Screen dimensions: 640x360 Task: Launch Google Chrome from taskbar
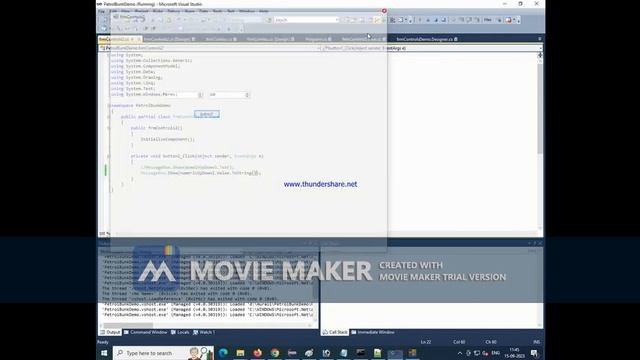coord(275,353)
